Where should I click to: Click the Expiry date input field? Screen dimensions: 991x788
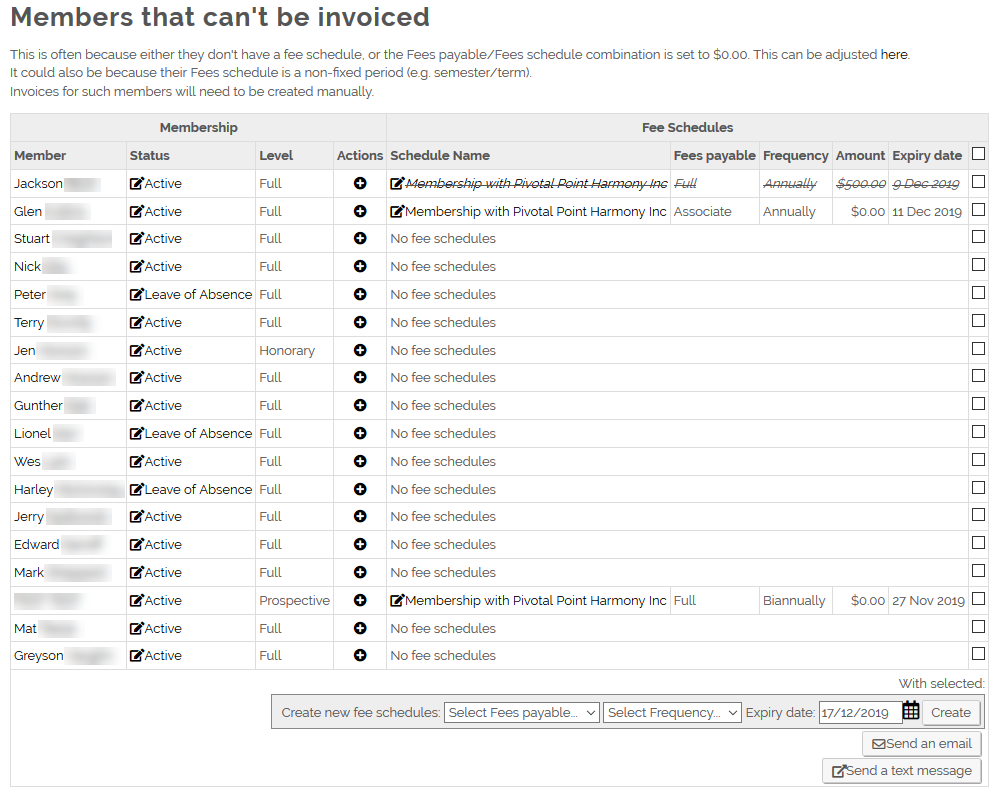point(860,713)
